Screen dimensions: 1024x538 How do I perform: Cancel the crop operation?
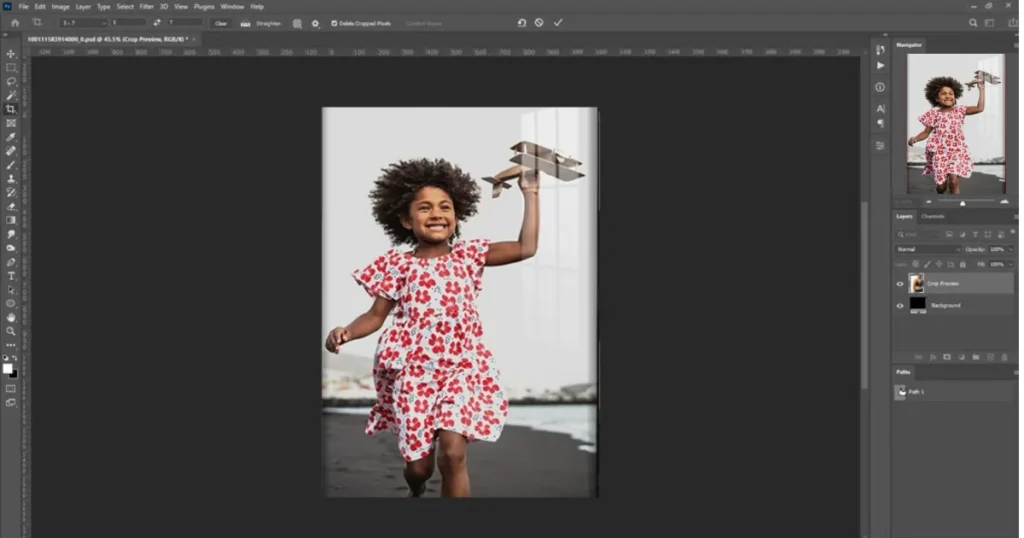click(539, 23)
